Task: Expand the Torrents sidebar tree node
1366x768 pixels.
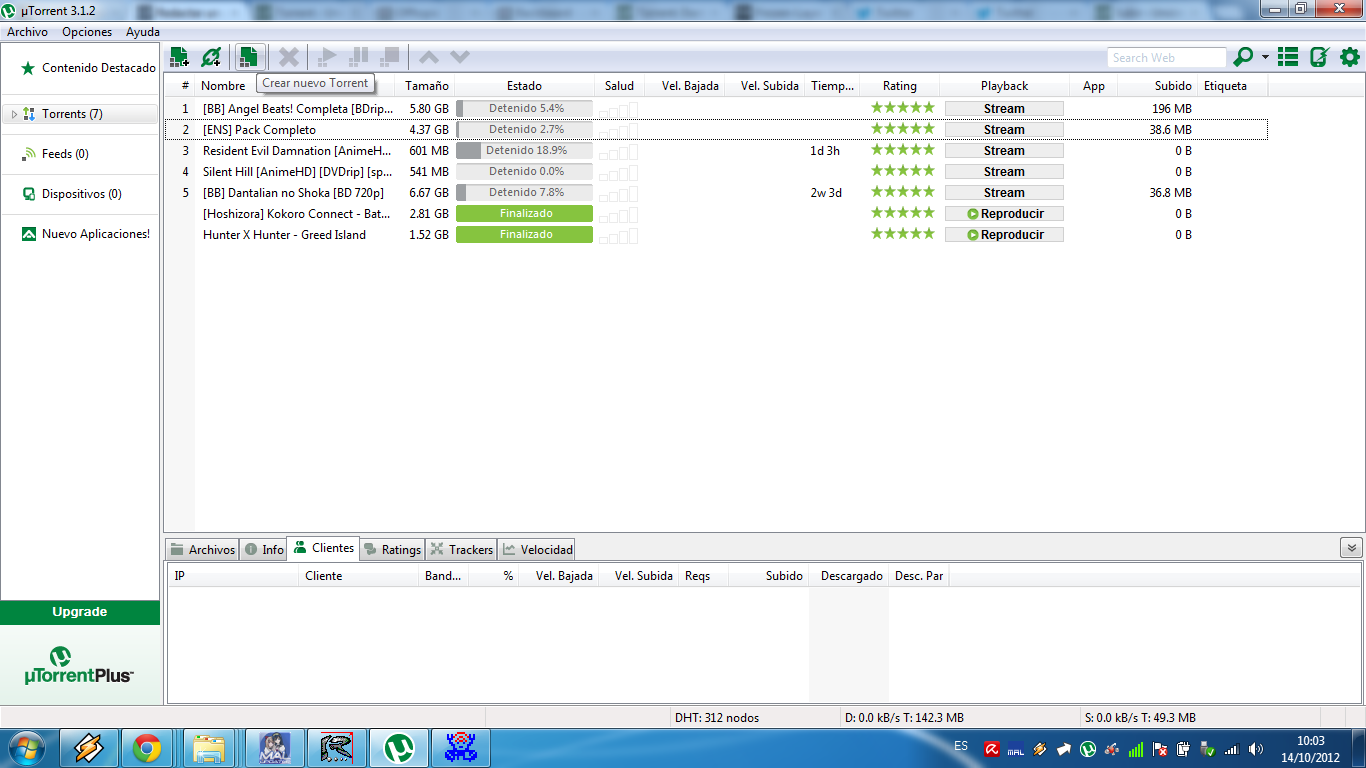Action: pyautogui.click(x=13, y=113)
